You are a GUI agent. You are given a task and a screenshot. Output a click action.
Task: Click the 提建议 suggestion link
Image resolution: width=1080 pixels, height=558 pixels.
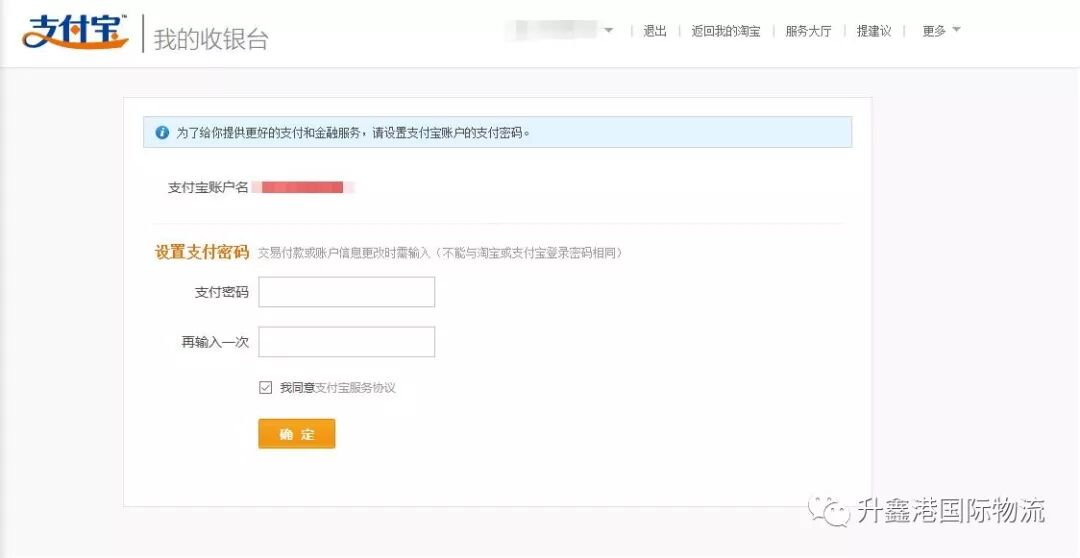(873, 31)
